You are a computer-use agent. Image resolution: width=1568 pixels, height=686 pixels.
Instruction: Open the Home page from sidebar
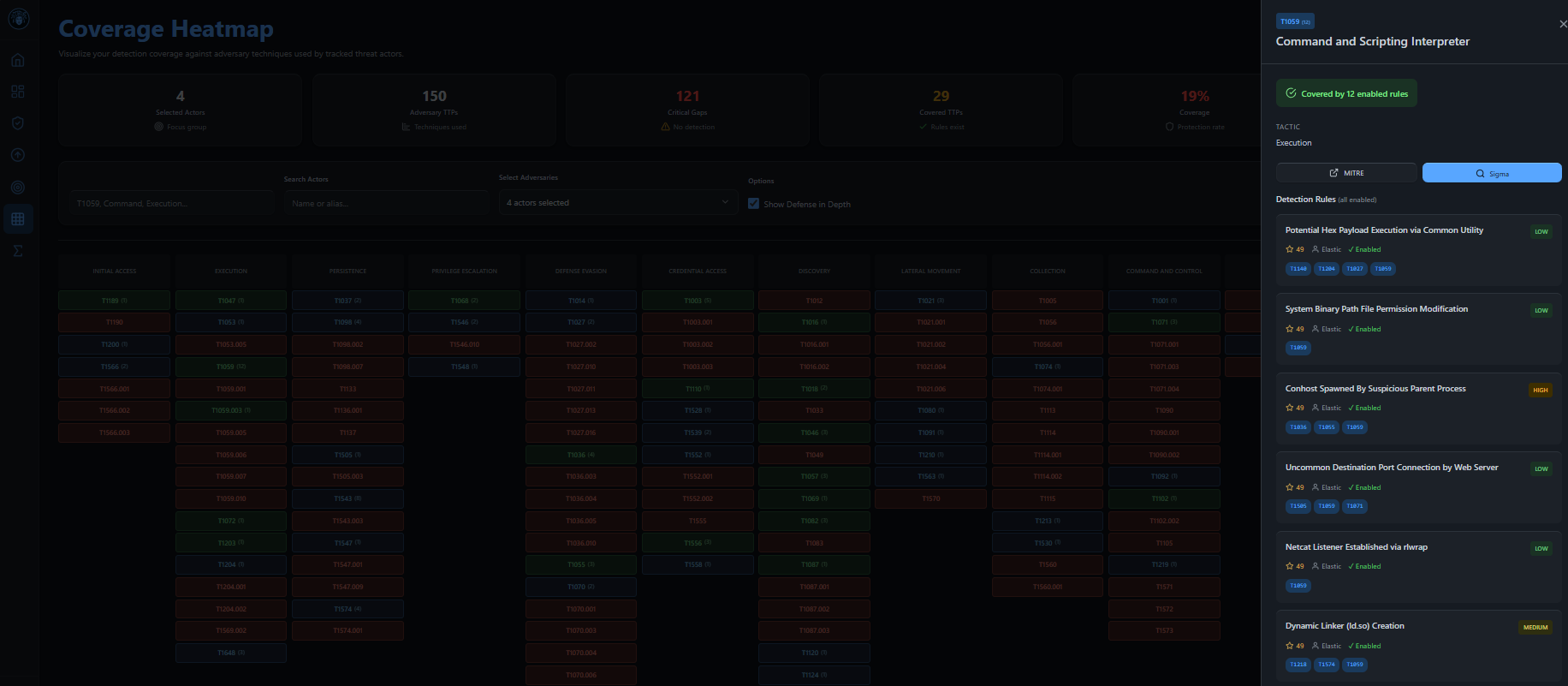(18, 60)
